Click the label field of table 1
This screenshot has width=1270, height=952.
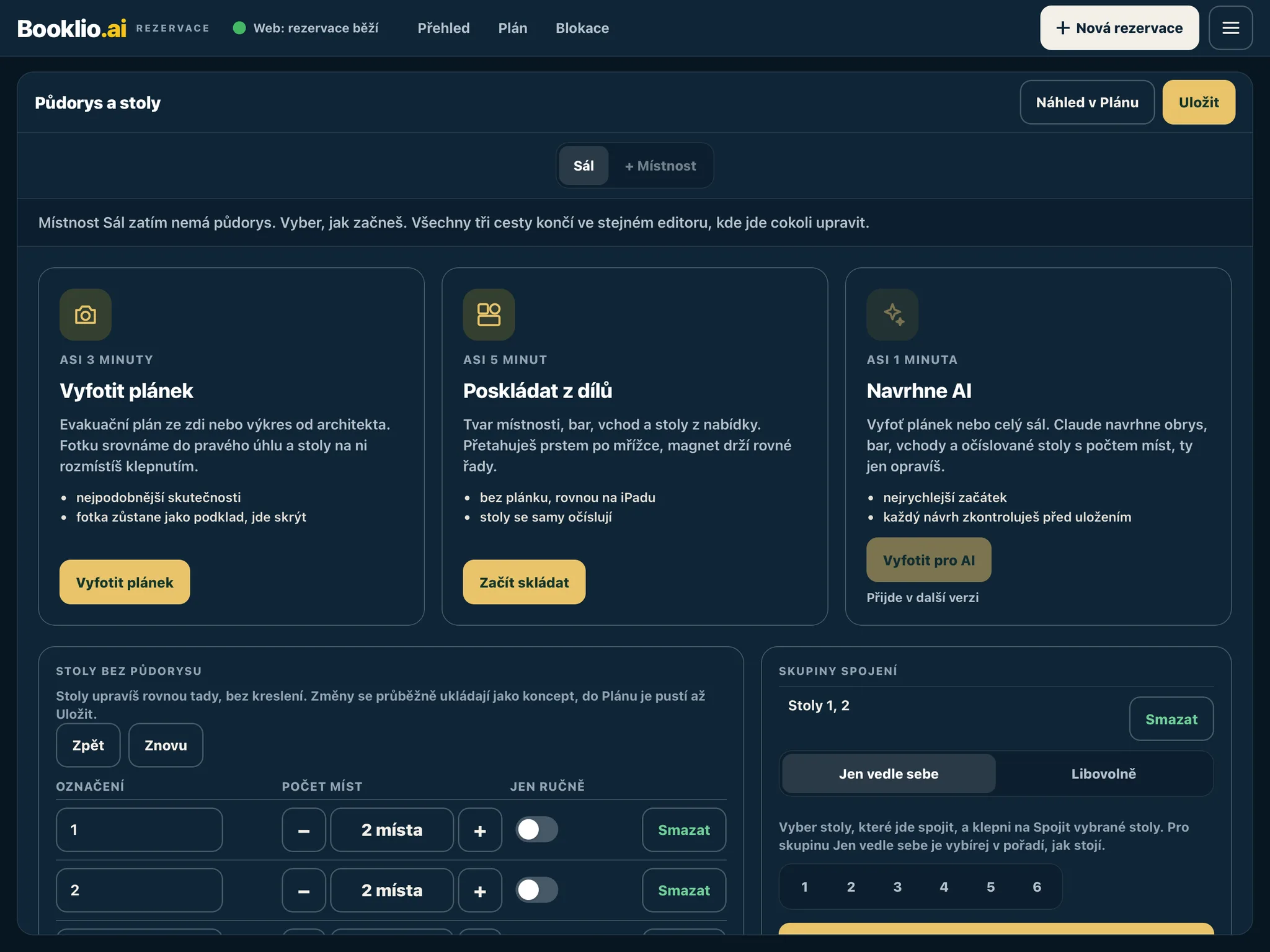(x=140, y=830)
